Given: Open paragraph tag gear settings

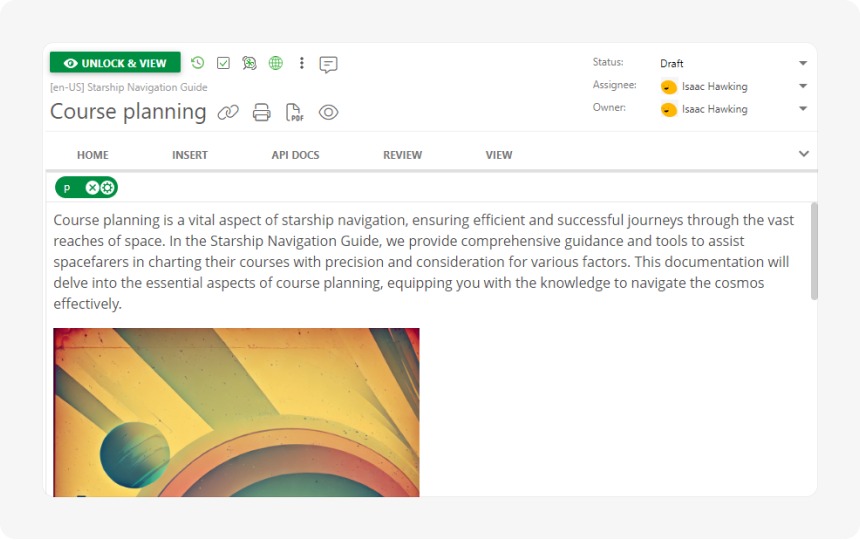Looking at the screenshot, I should [x=107, y=187].
